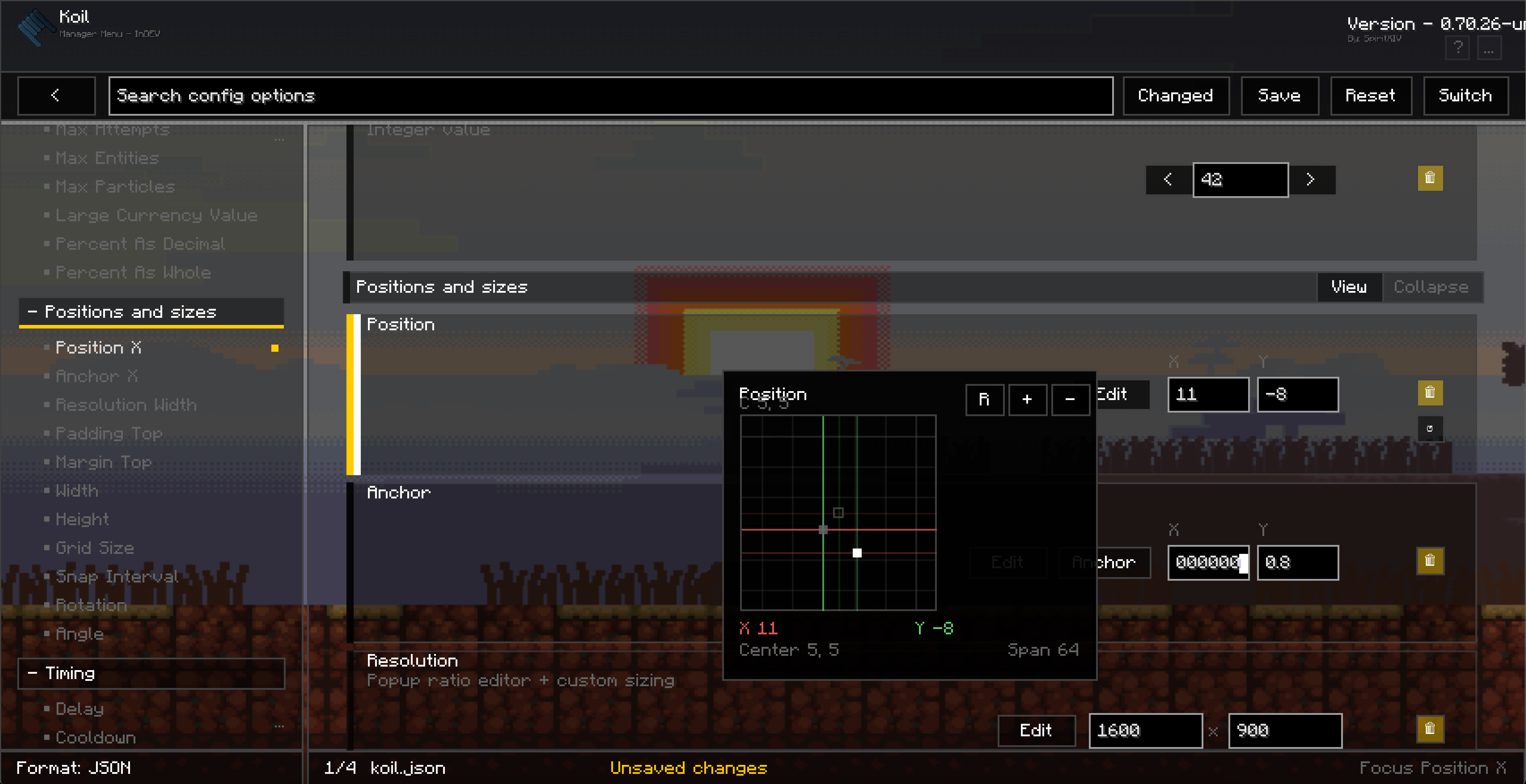The image size is (1526, 784).
Task: Delete the integer value 42 entry
Action: (1430, 178)
